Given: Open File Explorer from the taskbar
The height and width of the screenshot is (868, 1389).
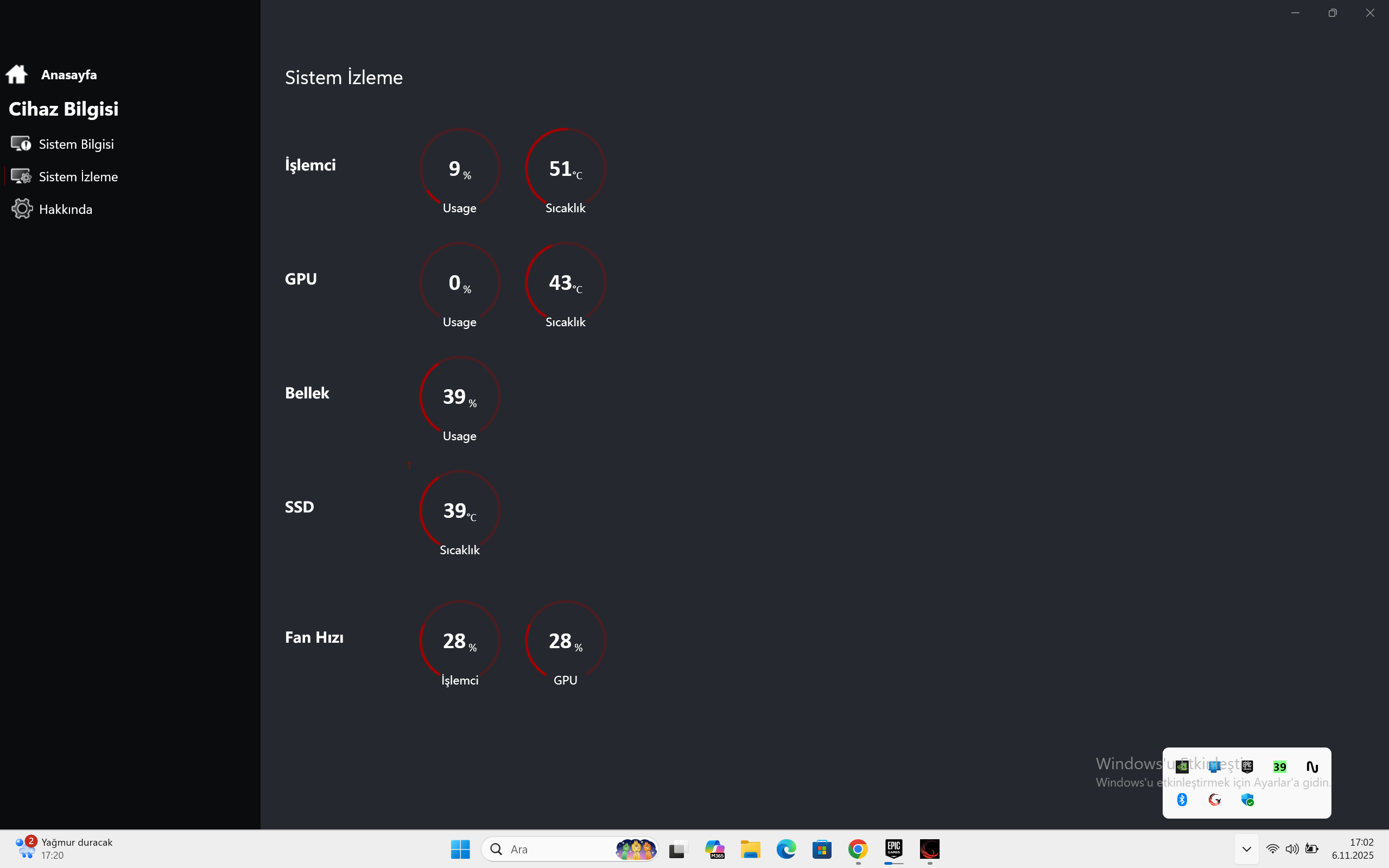Looking at the screenshot, I should (750, 849).
